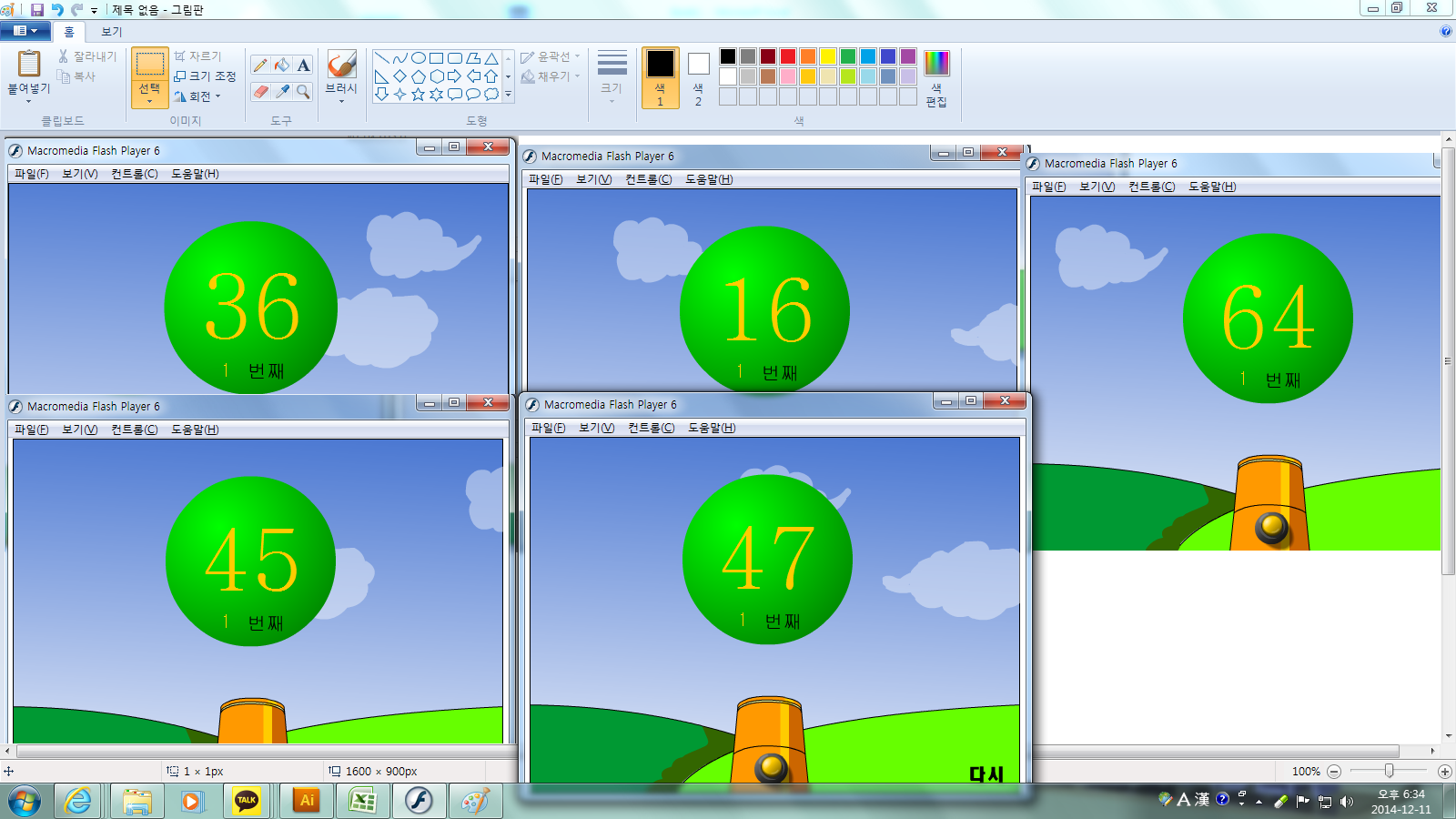Image resolution: width=1456 pixels, height=819 pixels.
Task: Click 잘라내기 cut in the clipboard group
Action: pos(87,56)
